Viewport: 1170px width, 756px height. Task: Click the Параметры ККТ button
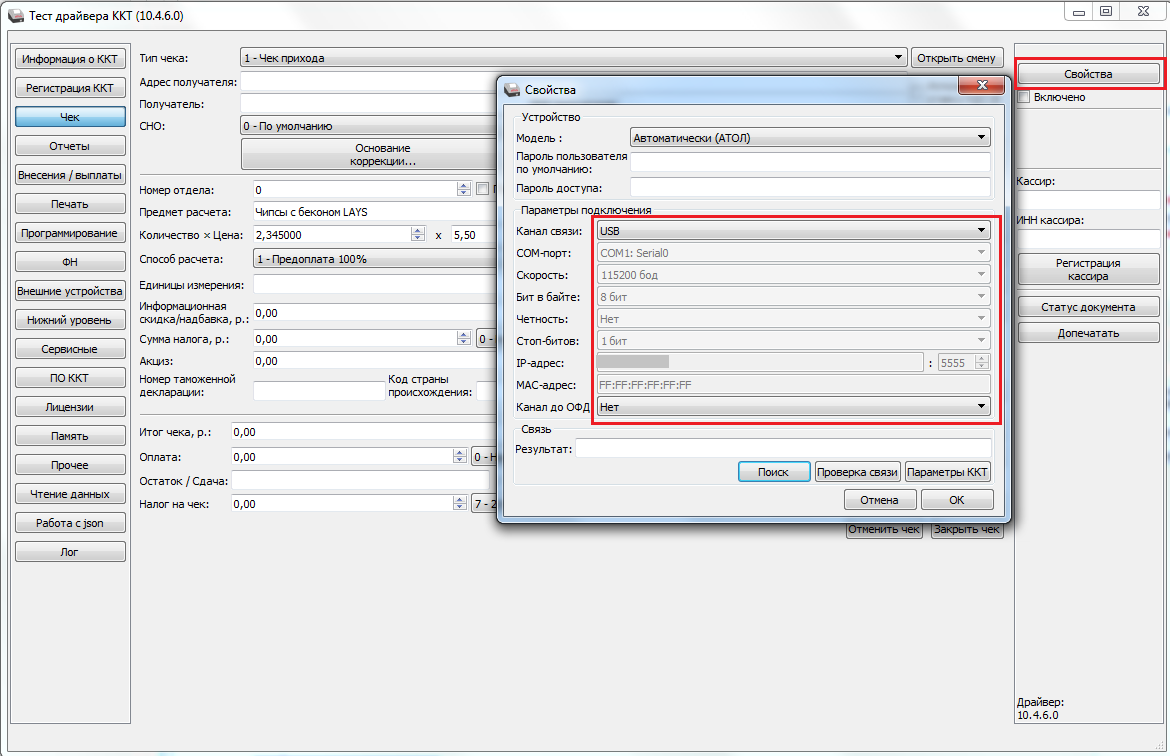tap(948, 472)
